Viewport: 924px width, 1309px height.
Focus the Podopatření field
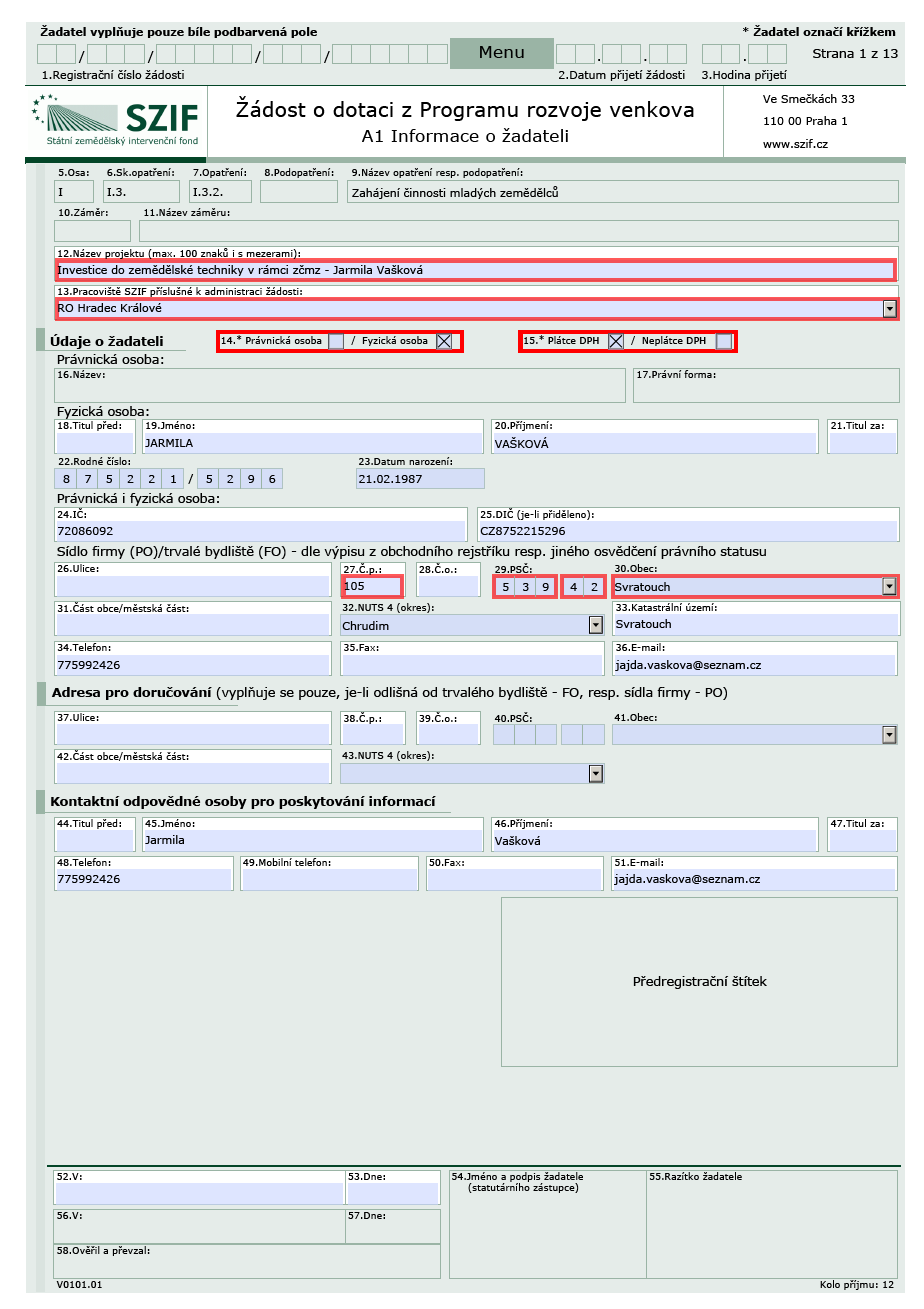coord(299,192)
